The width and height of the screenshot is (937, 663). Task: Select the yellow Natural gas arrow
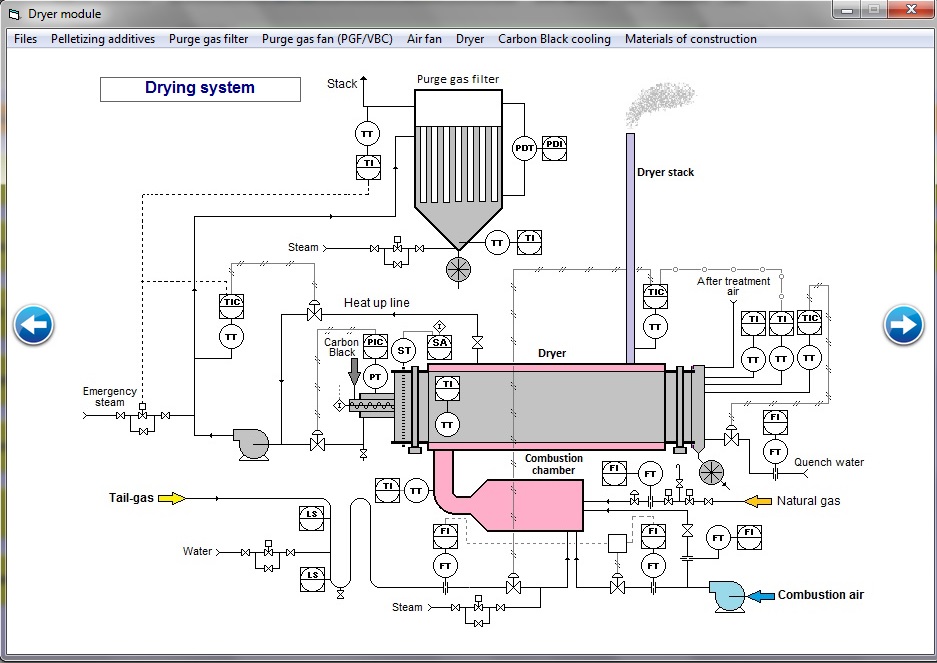tap(758, 501)
